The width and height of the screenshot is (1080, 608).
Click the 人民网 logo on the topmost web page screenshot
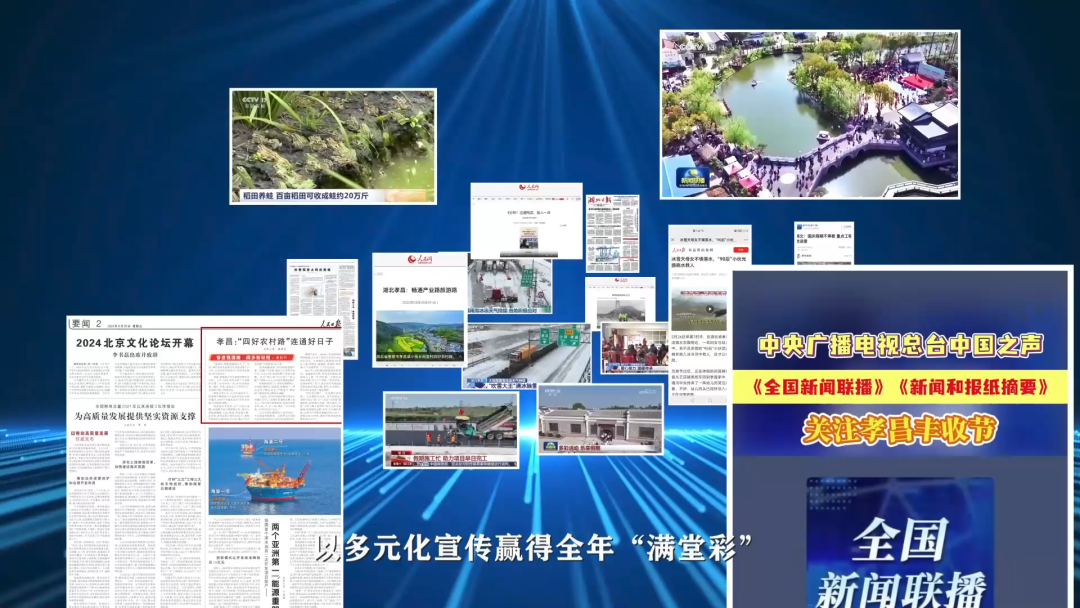(x=527, y=187)
